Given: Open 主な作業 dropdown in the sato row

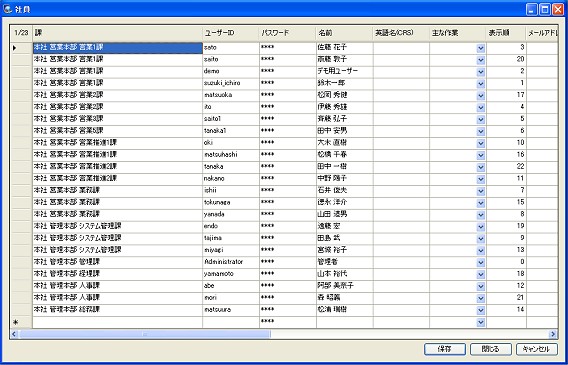Looking at the screenshot, I should (481, 48).
